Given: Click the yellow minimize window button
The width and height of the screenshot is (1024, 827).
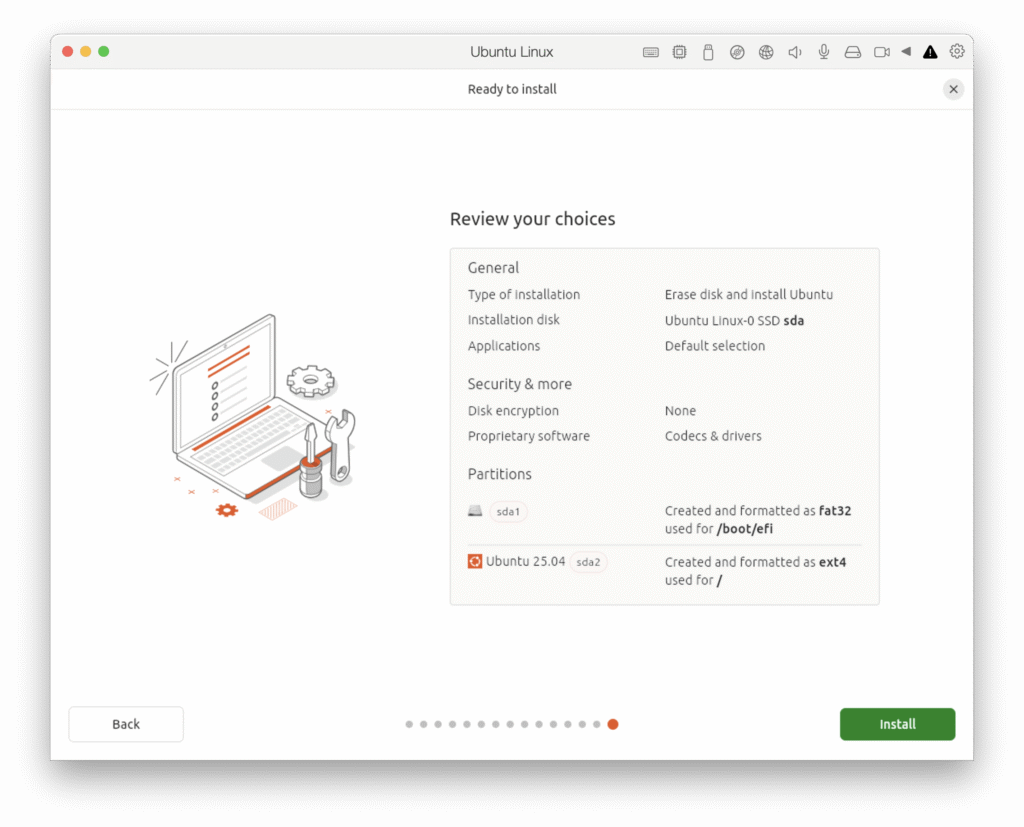Looking at the screenshot, I should (x=86, y=52).
